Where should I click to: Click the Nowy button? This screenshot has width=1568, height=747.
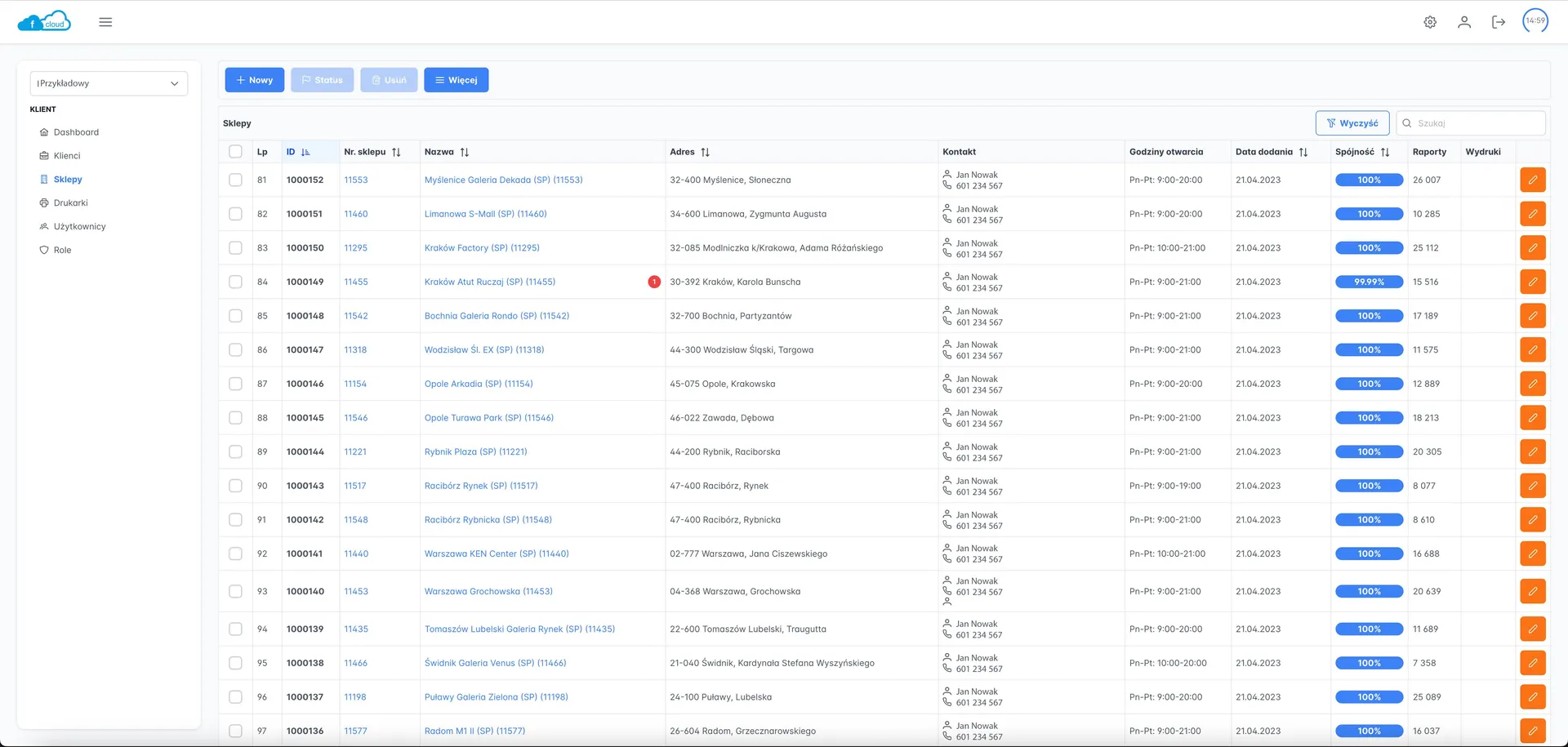pos(255,80)
